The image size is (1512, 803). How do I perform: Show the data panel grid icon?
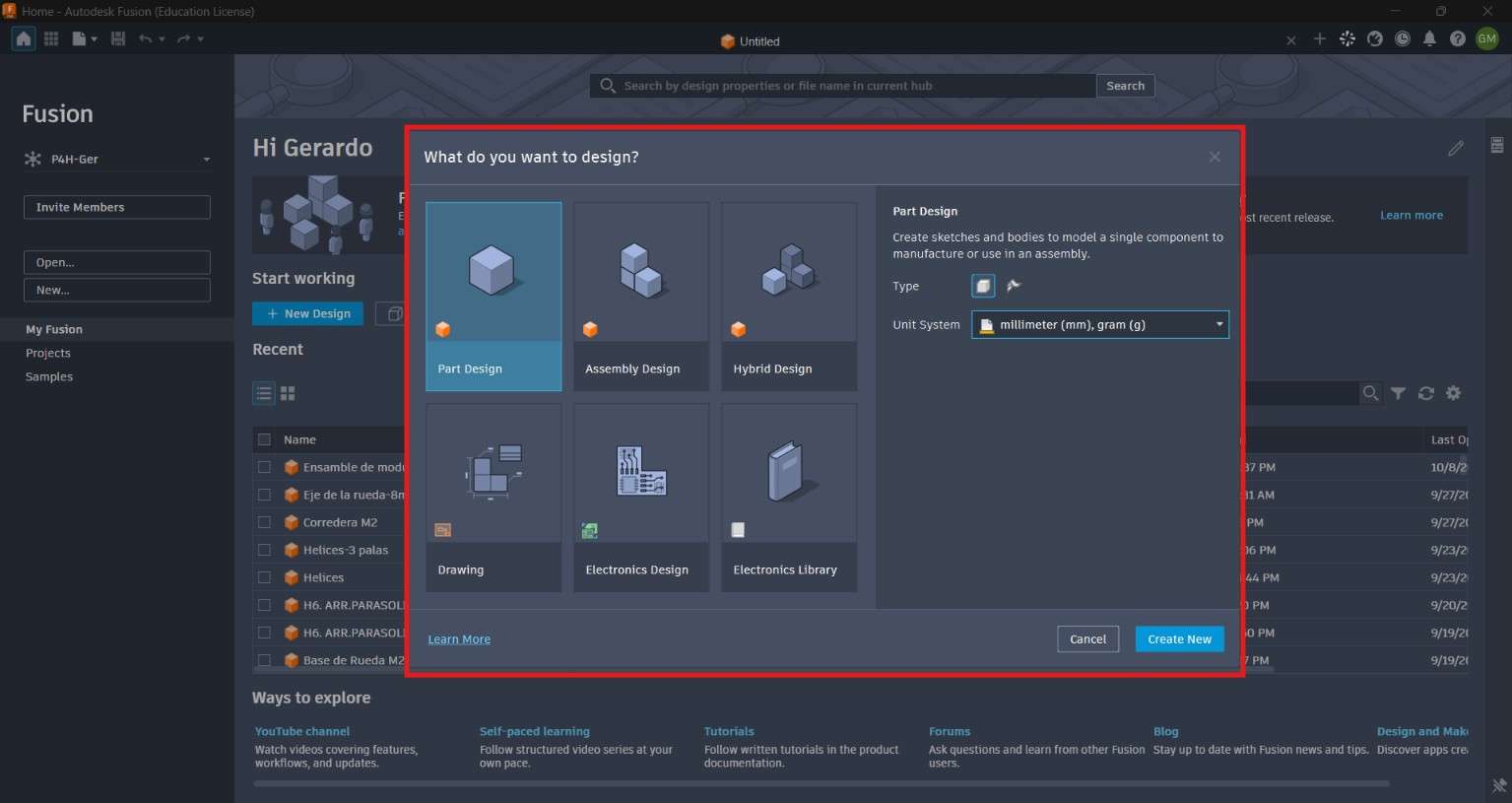51,38
